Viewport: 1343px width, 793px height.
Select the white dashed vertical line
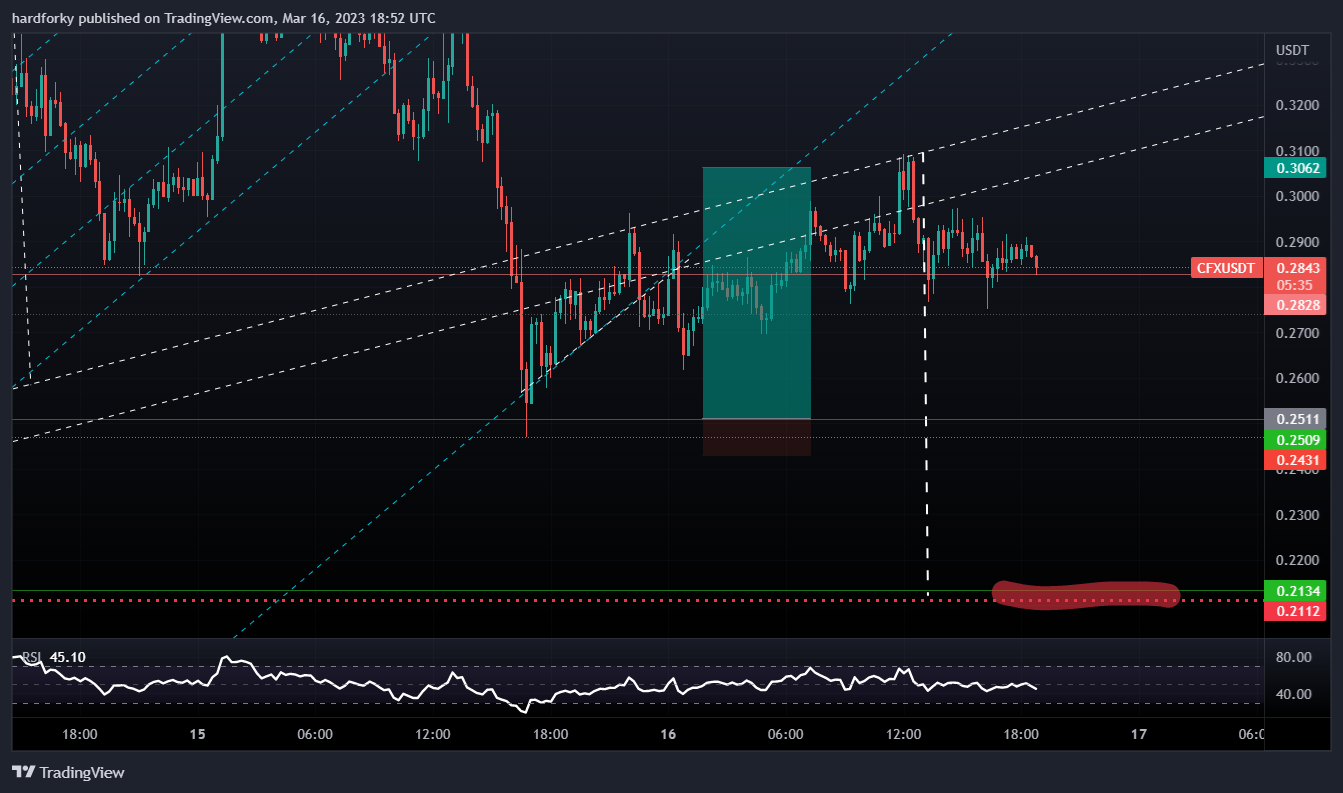(925, 375)
